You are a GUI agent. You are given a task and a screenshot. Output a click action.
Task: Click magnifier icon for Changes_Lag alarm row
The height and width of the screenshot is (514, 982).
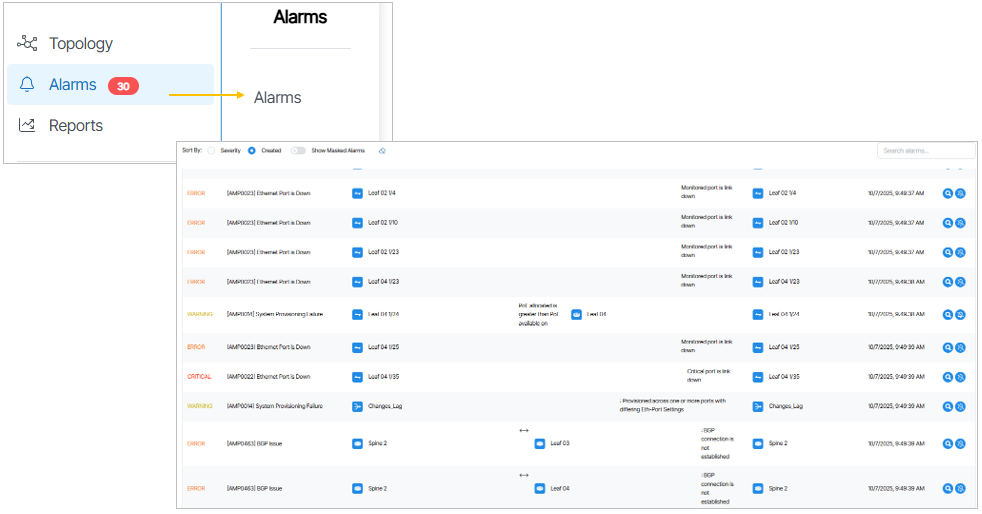pos(948,407)
